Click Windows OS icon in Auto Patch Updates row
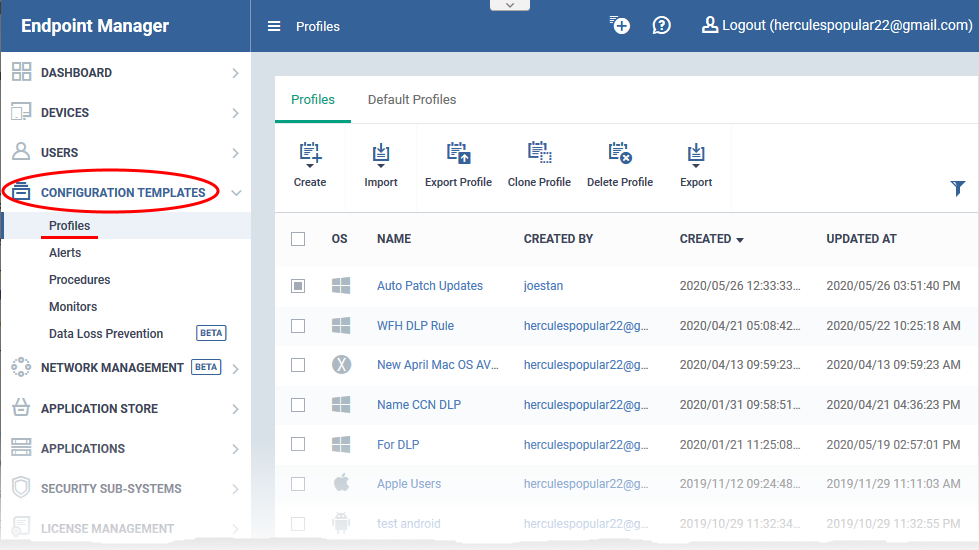Screen dimensions: 979x550 (x=341, y=286)
